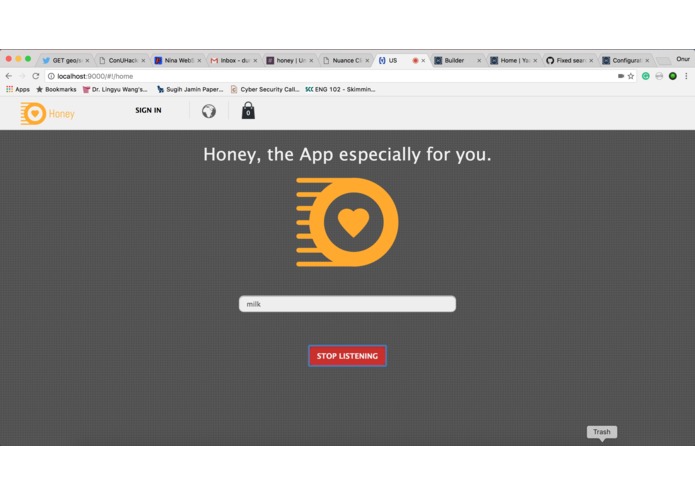Switch to the Nuance tab
Screen dimensions: 695x494
click(x=346, y=60)
